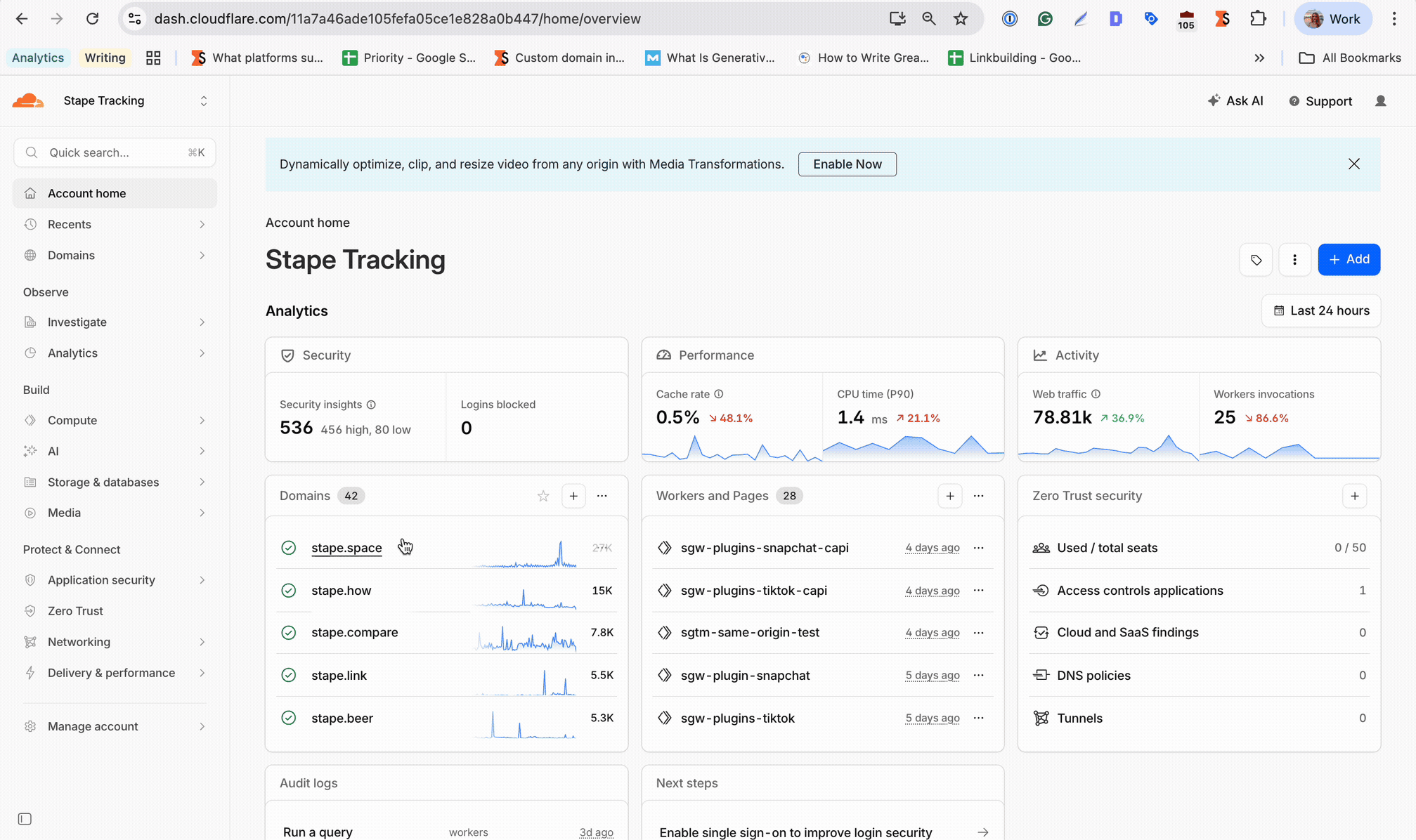Click the Security insights info icon

coord(371,405)
